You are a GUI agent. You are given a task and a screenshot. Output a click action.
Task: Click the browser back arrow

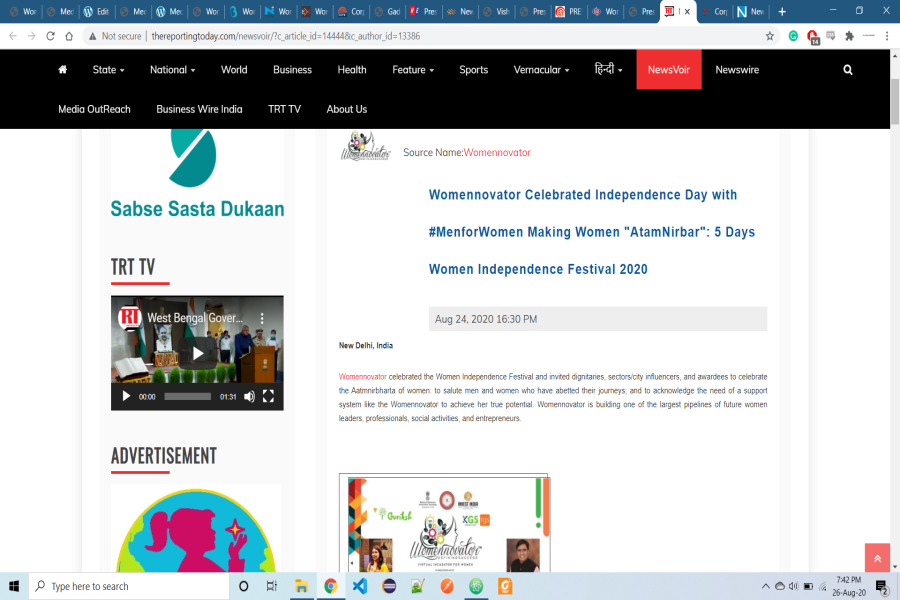(x=13, y=36)
